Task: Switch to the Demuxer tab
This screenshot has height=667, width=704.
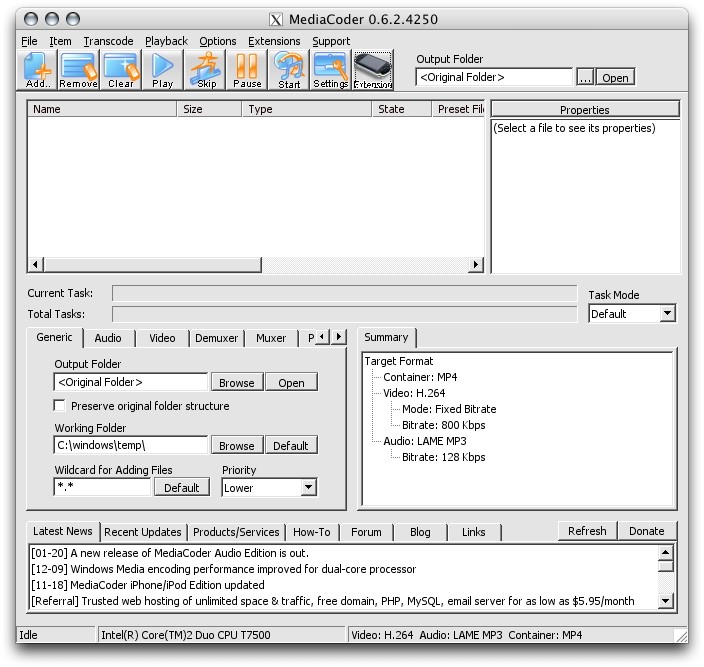Action: pyautogui.click(x=216, y=338)
